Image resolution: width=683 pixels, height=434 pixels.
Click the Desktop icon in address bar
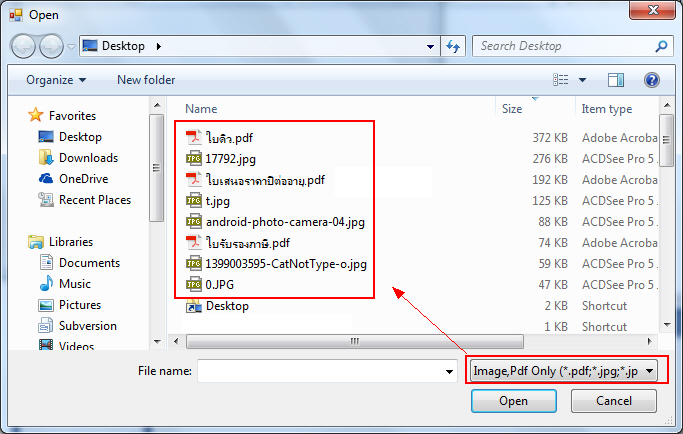pyautogui.click(x=90, y=46)
